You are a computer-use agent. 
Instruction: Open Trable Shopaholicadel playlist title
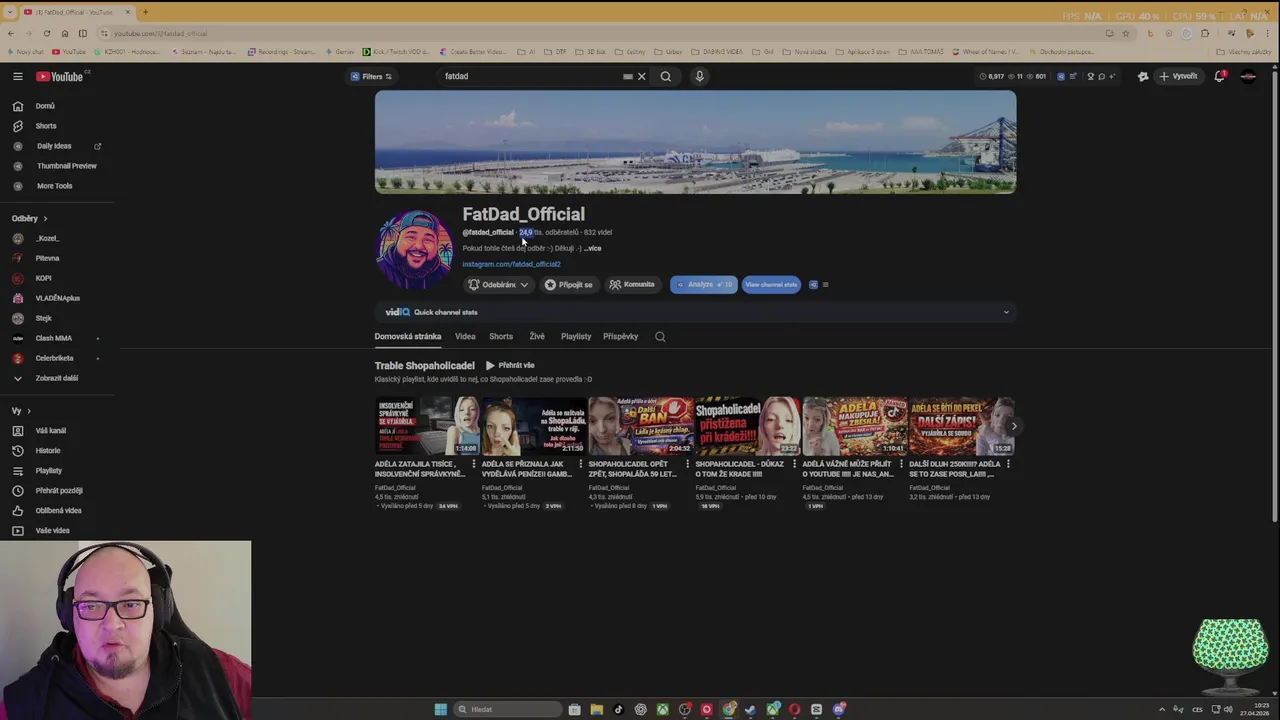pos(424,366)
